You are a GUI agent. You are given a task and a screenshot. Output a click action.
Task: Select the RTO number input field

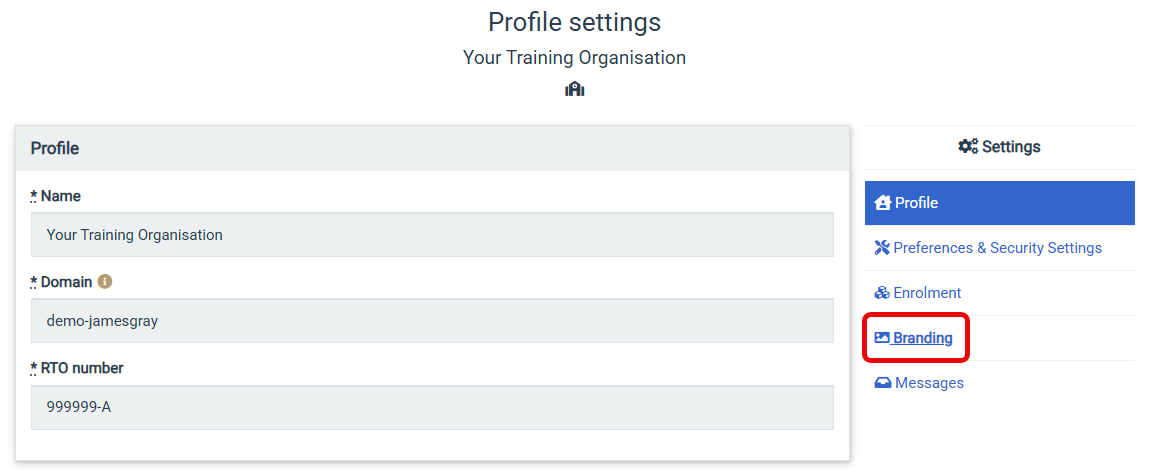tap(432, 407)
